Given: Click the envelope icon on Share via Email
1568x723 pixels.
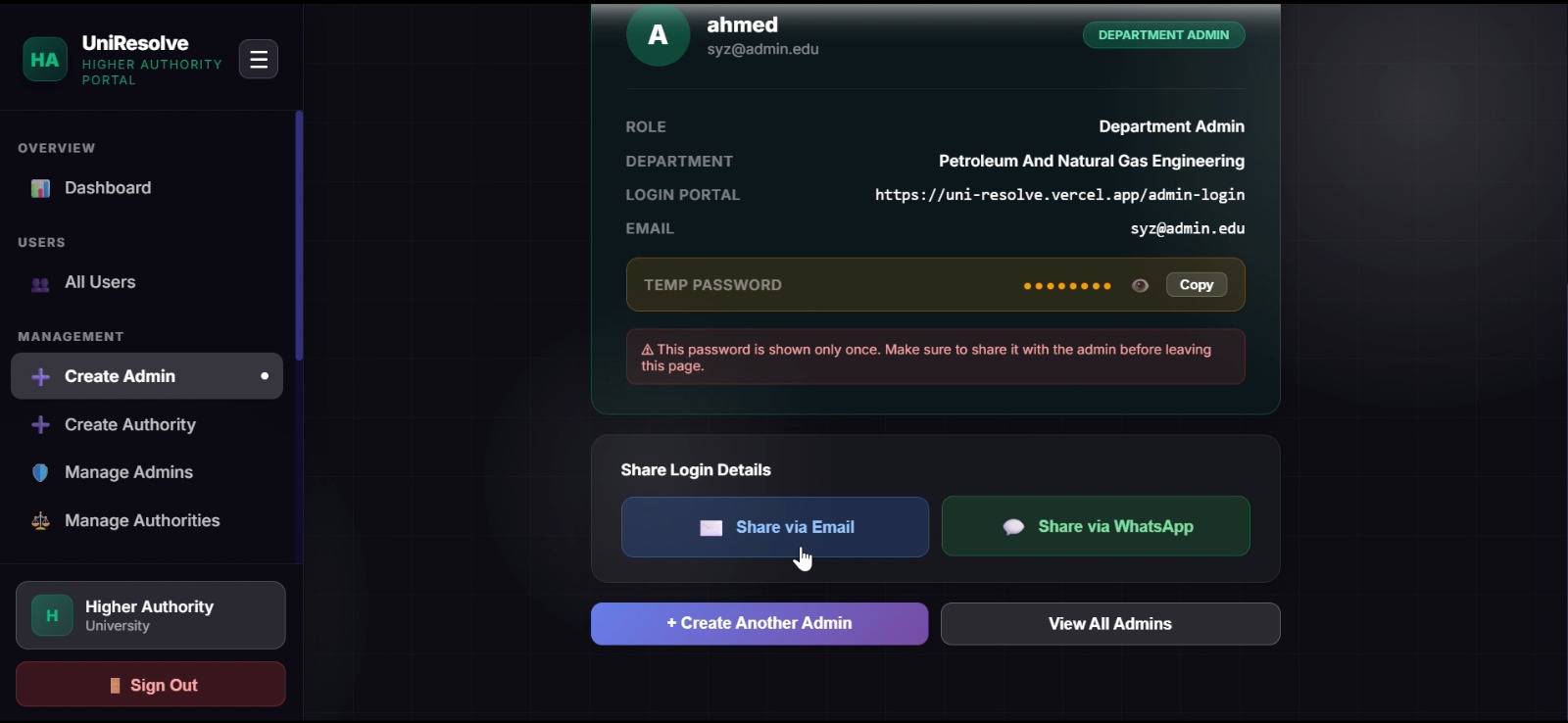Looking at the screenshot, I should [x=711, y=528].
